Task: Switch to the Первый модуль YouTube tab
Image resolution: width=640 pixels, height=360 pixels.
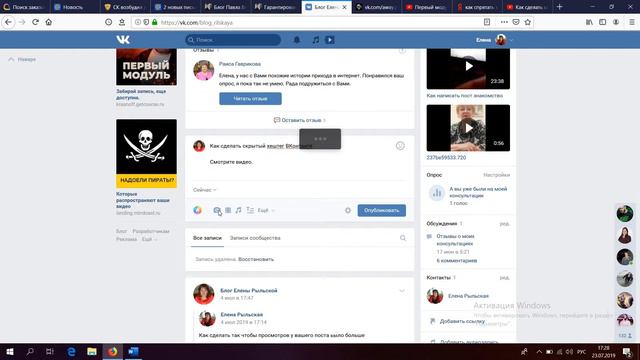Action: [x=427, y=7]
